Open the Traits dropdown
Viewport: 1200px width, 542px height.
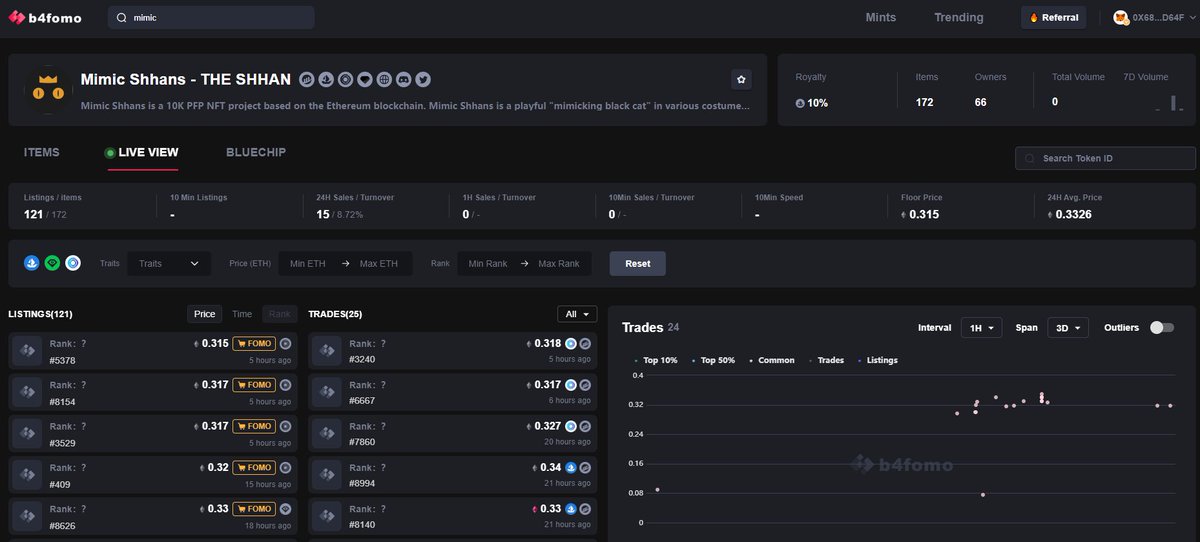(169, 263)
